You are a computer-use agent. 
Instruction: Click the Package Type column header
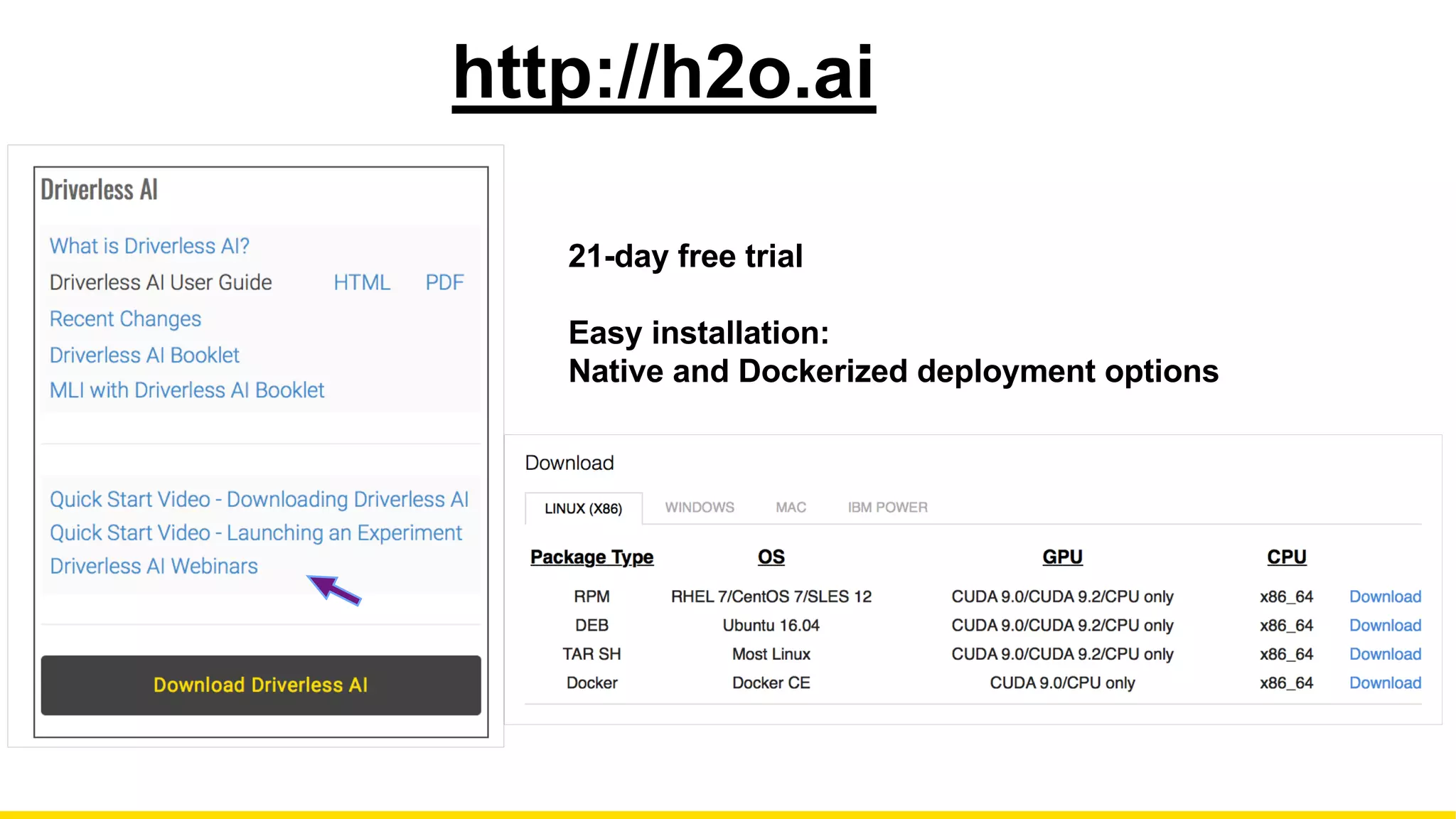591,557
